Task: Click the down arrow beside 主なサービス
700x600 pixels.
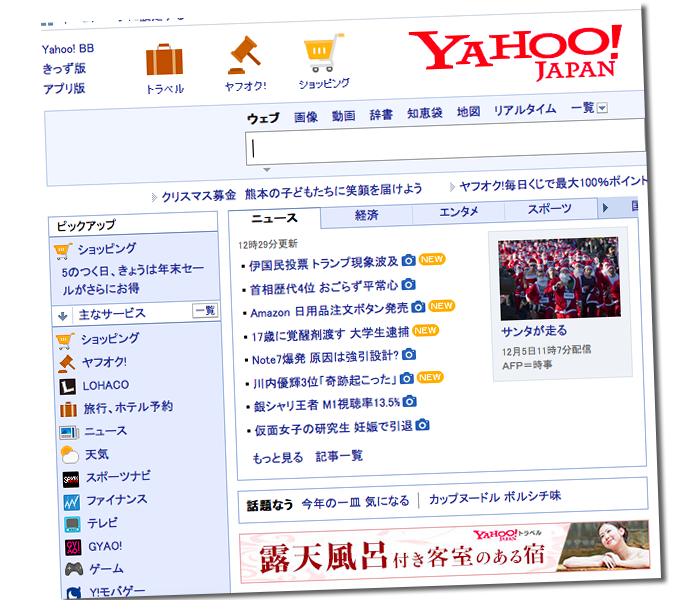Action: pyautogui.click(x=62, y=317)
